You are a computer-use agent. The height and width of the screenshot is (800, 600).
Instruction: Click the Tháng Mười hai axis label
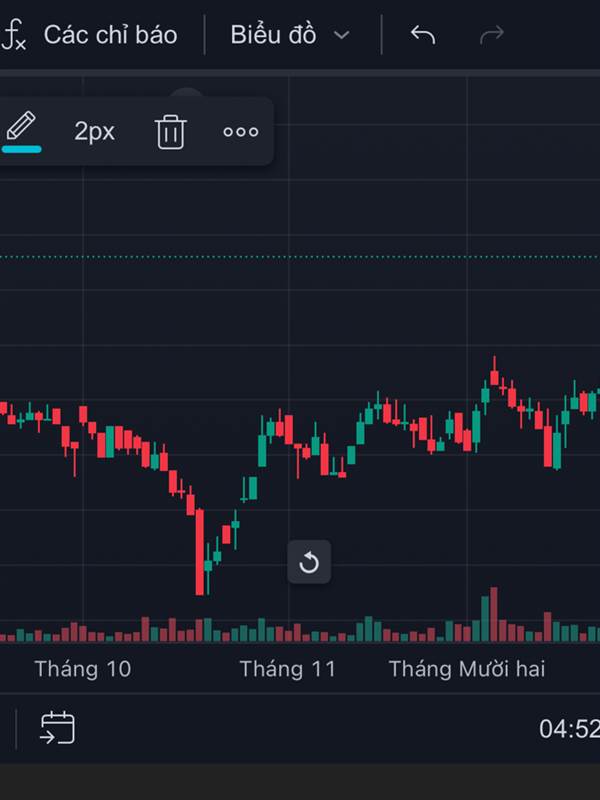467,669
